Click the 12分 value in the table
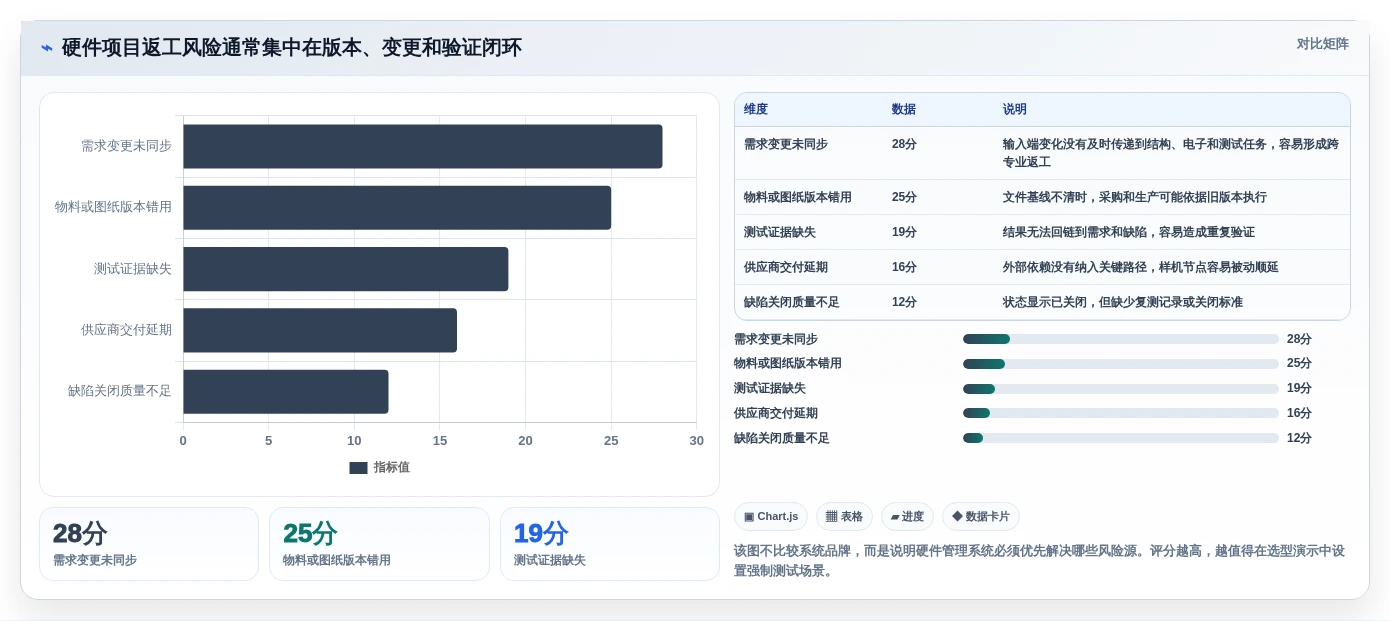1390x621 pixels. [x=904, y=302]
